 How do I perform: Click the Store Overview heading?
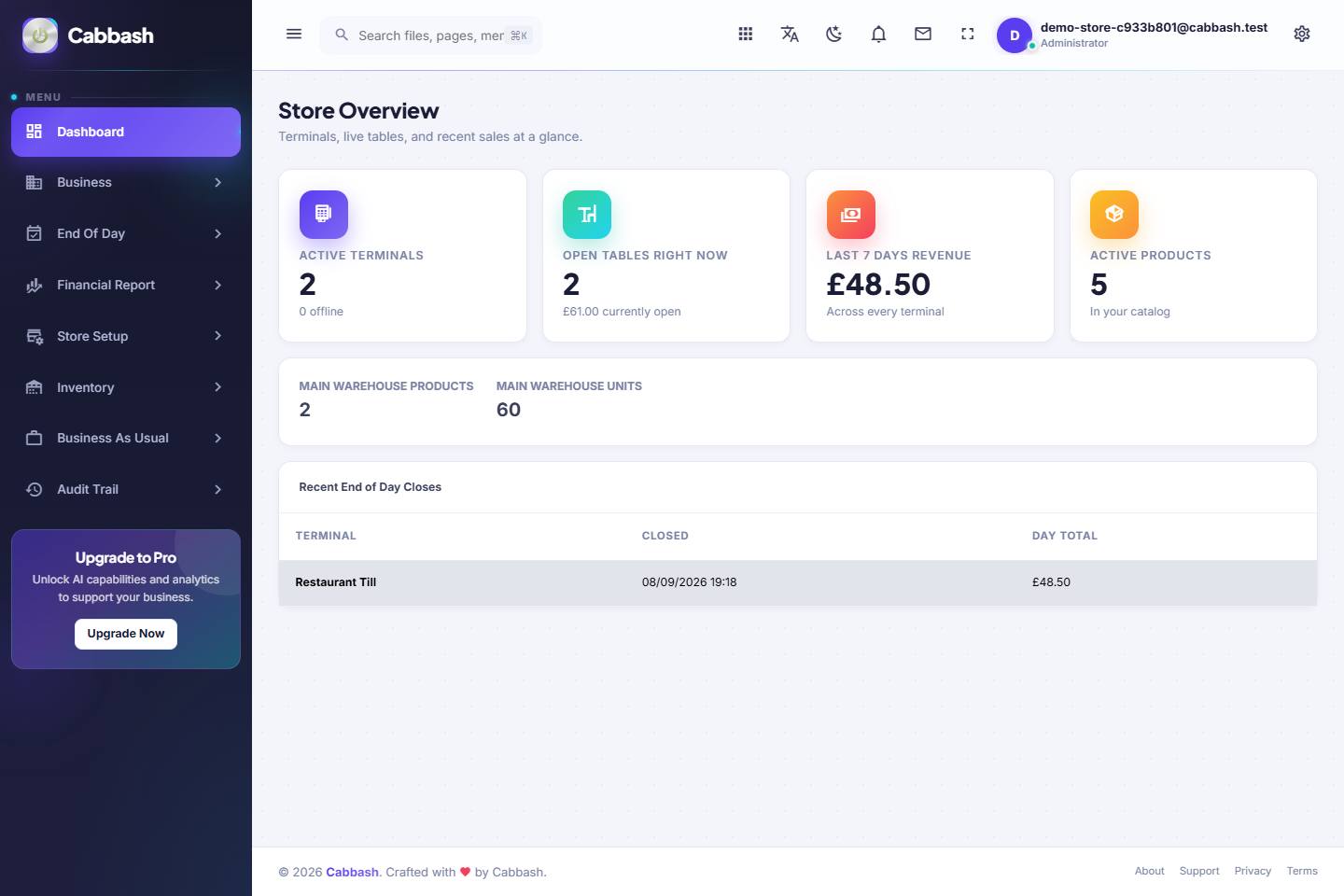(x=358, y=111)
